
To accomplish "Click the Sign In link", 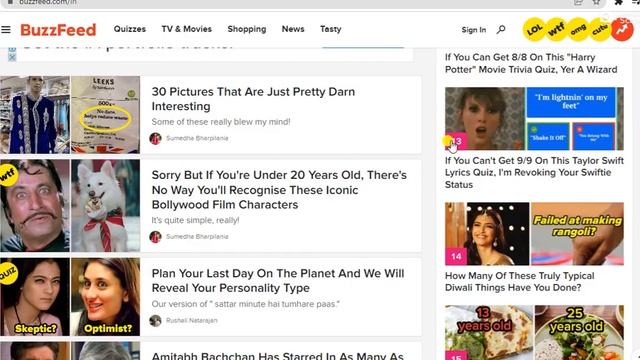I will [x=473, y=30].
